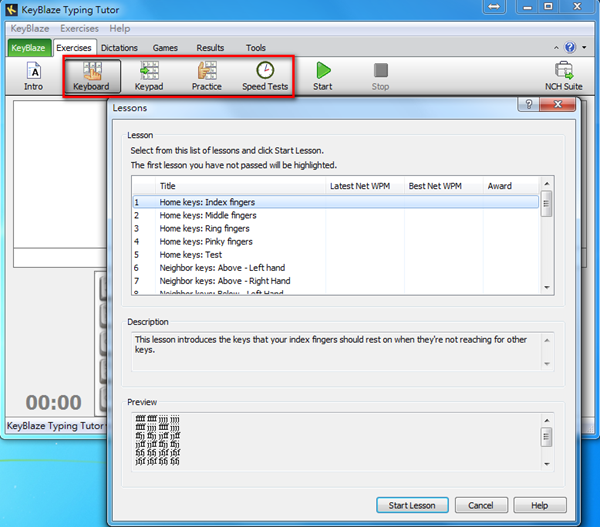The image size is (600, 527).
Task: Click the Start Lesson button
Action: pos(412,505)
